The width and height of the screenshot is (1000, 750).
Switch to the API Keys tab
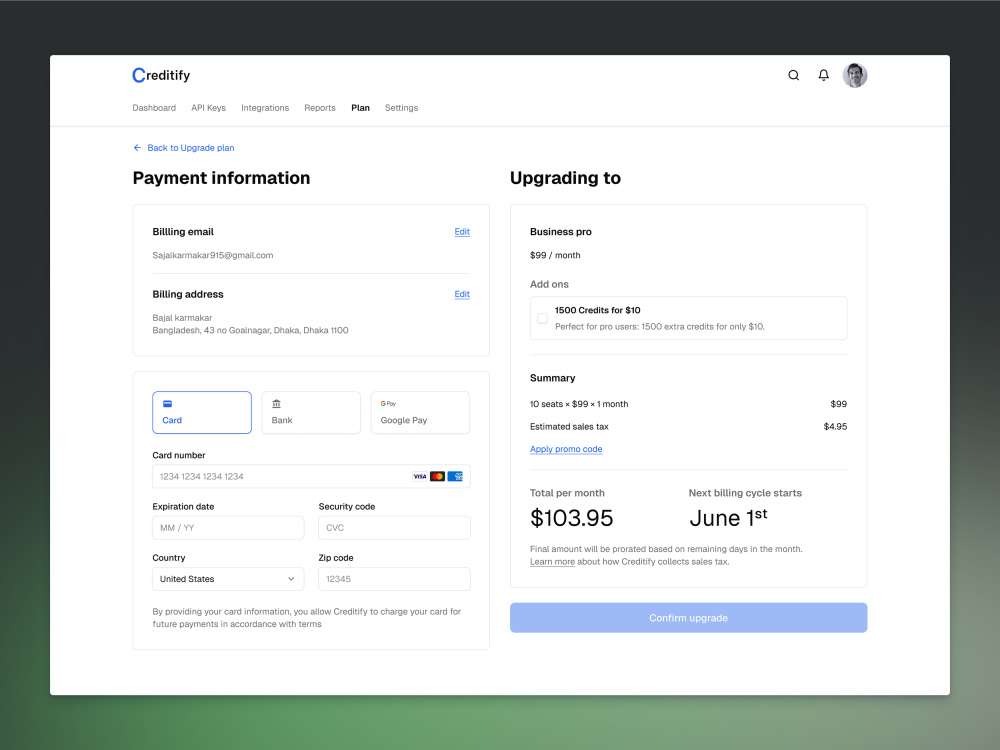(x=209, y=108)
